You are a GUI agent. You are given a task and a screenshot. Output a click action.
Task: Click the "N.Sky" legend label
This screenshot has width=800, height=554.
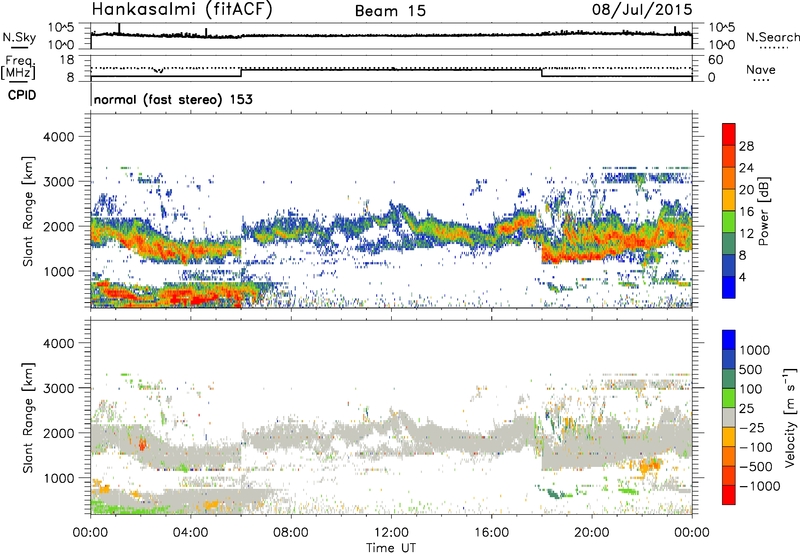pyautogui.click(x=19, y=37)
